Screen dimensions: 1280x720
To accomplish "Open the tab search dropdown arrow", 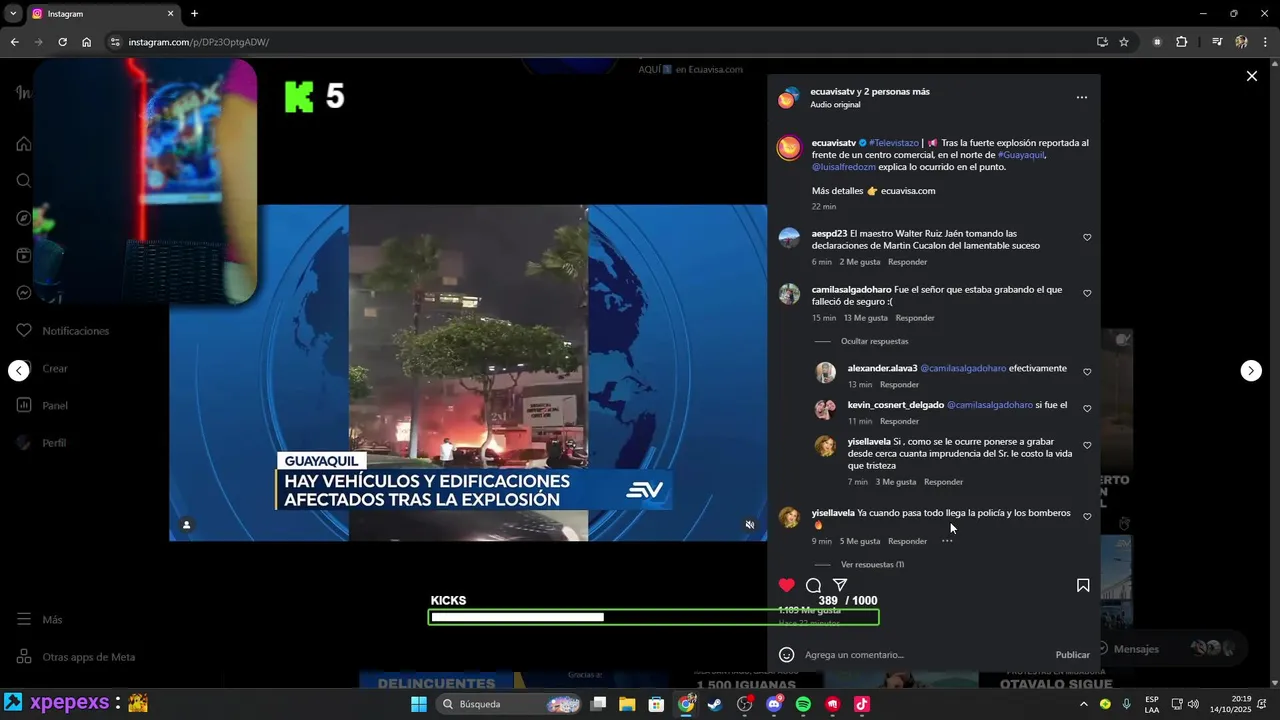I will [x=13, y=14].
